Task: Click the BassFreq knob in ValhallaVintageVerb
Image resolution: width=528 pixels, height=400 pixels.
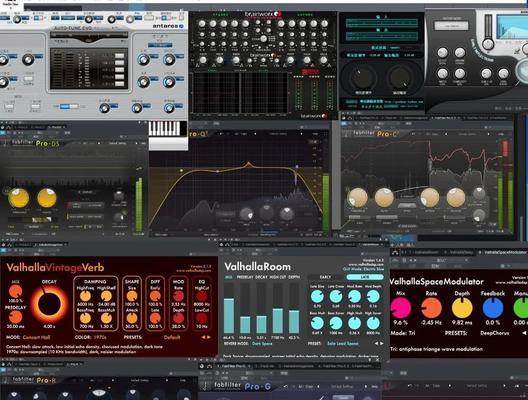Action: 85,318
